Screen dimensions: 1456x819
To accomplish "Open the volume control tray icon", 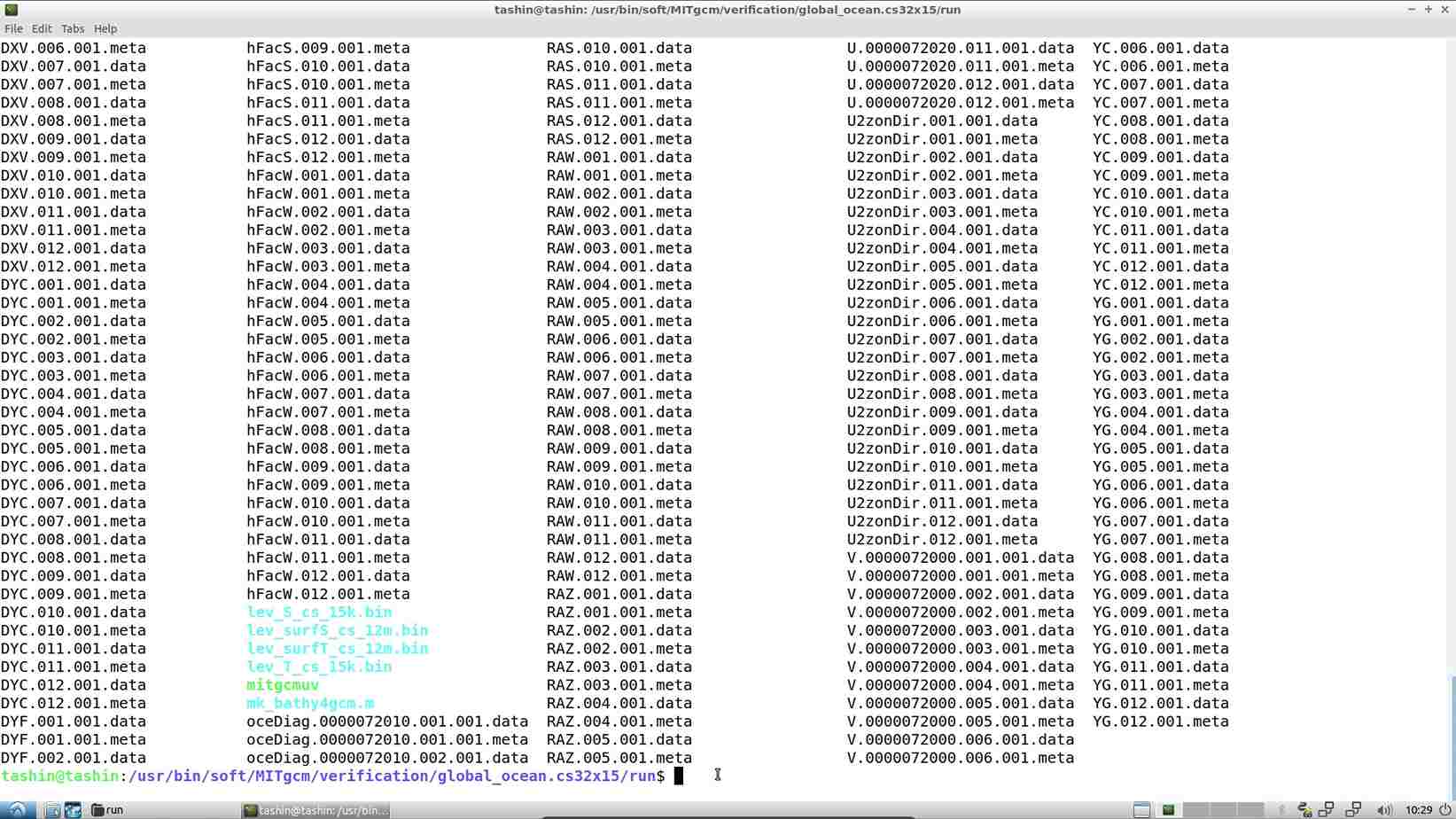I will click(1385, 809).
